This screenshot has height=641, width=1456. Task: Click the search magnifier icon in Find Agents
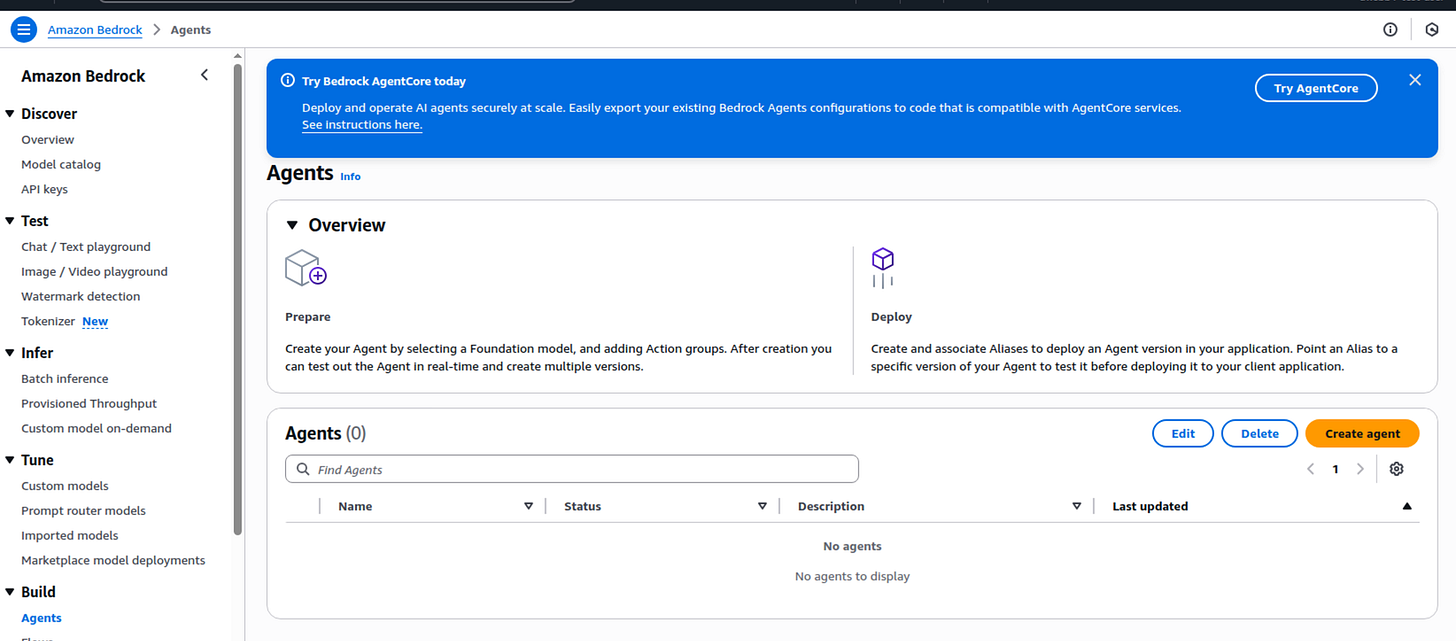point(303,470)
